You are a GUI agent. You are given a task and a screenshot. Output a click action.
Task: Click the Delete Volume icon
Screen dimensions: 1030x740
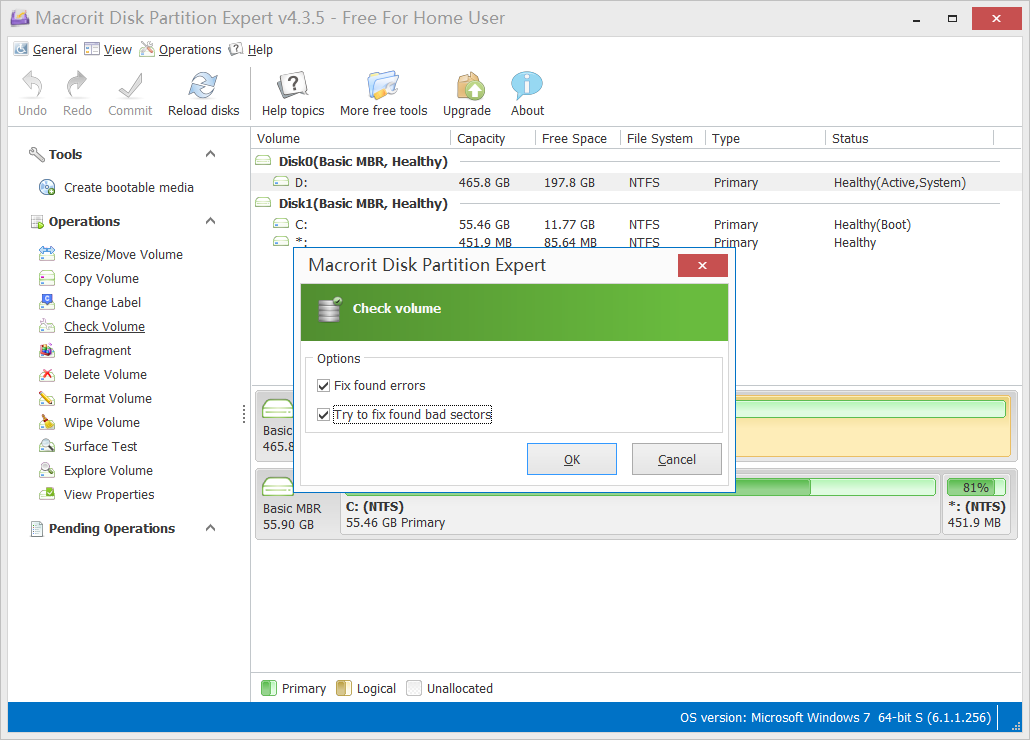(x=47, y=374)
